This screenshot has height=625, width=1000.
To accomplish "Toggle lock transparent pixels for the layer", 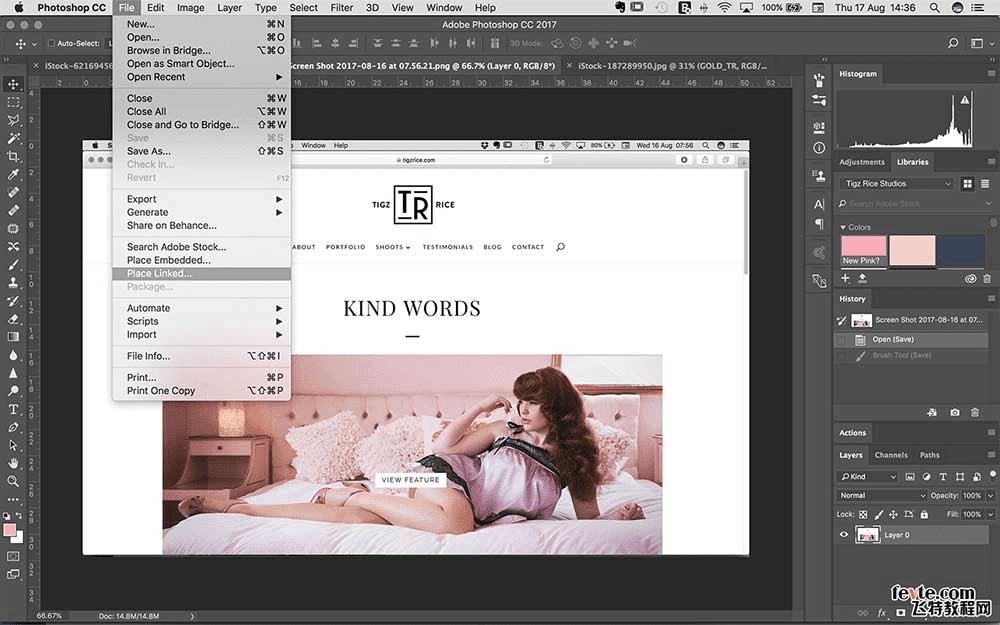I will pyautogui.click(x=865, y=514).
